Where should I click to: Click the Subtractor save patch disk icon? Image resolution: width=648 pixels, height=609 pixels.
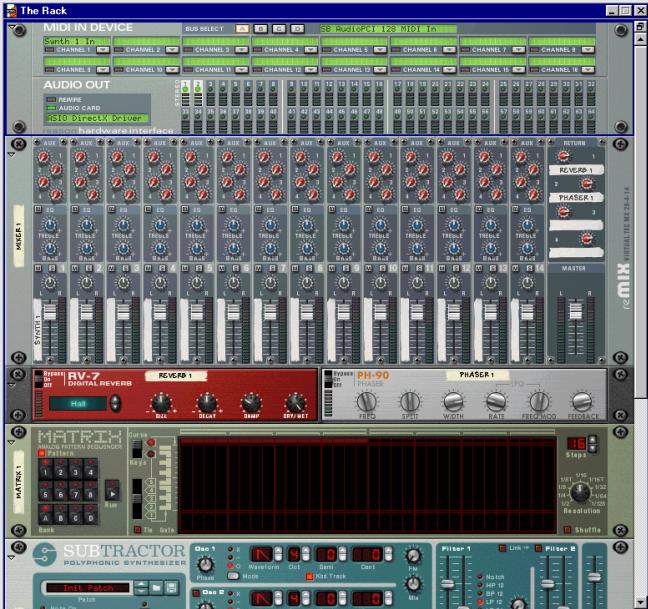pyautogui.click(x=172, y=587)
